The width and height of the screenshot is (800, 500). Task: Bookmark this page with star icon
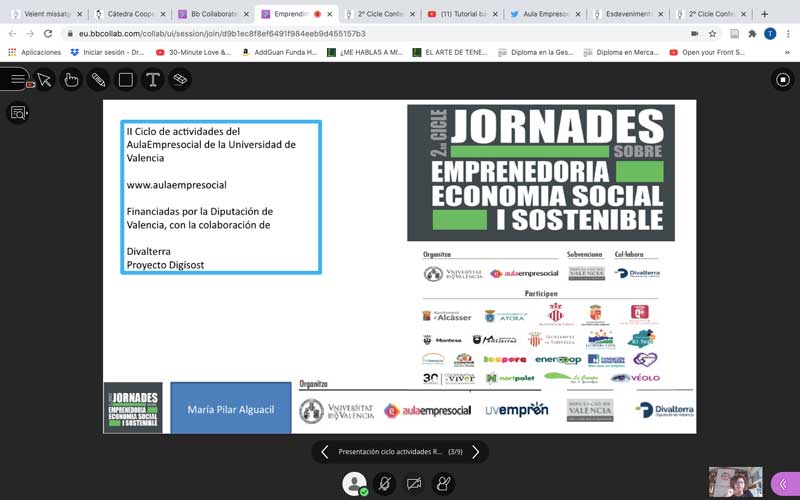pos(712,34)
